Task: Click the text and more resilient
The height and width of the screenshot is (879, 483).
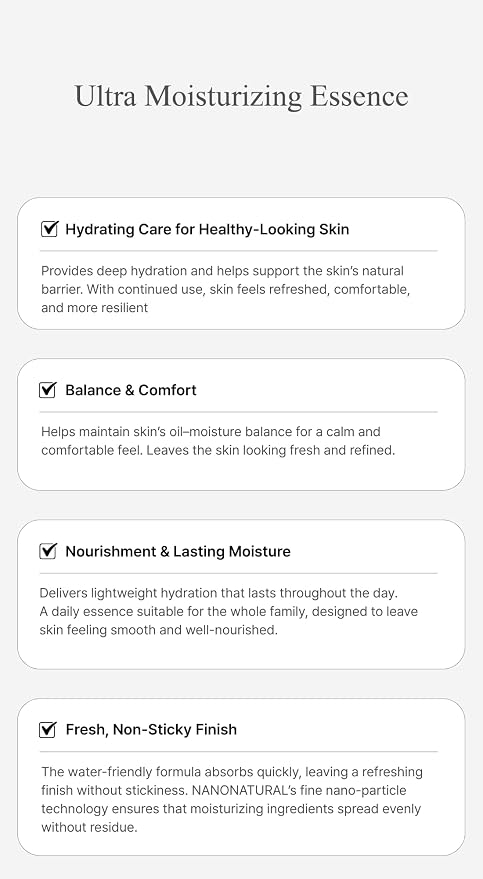Action: [x=95, y=308]
